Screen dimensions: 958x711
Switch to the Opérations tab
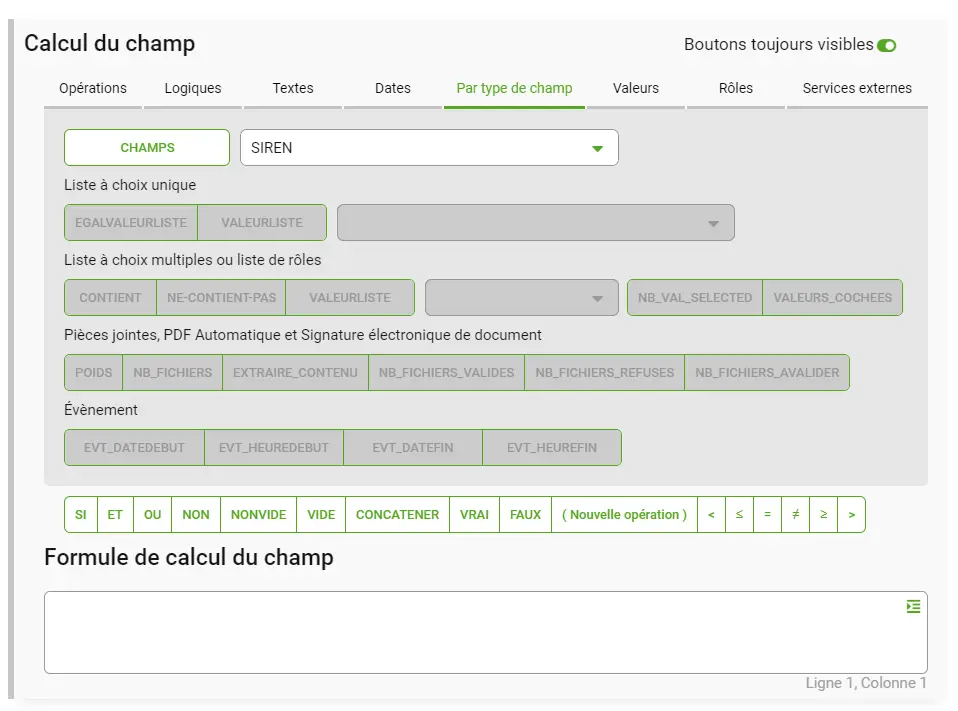93,89
